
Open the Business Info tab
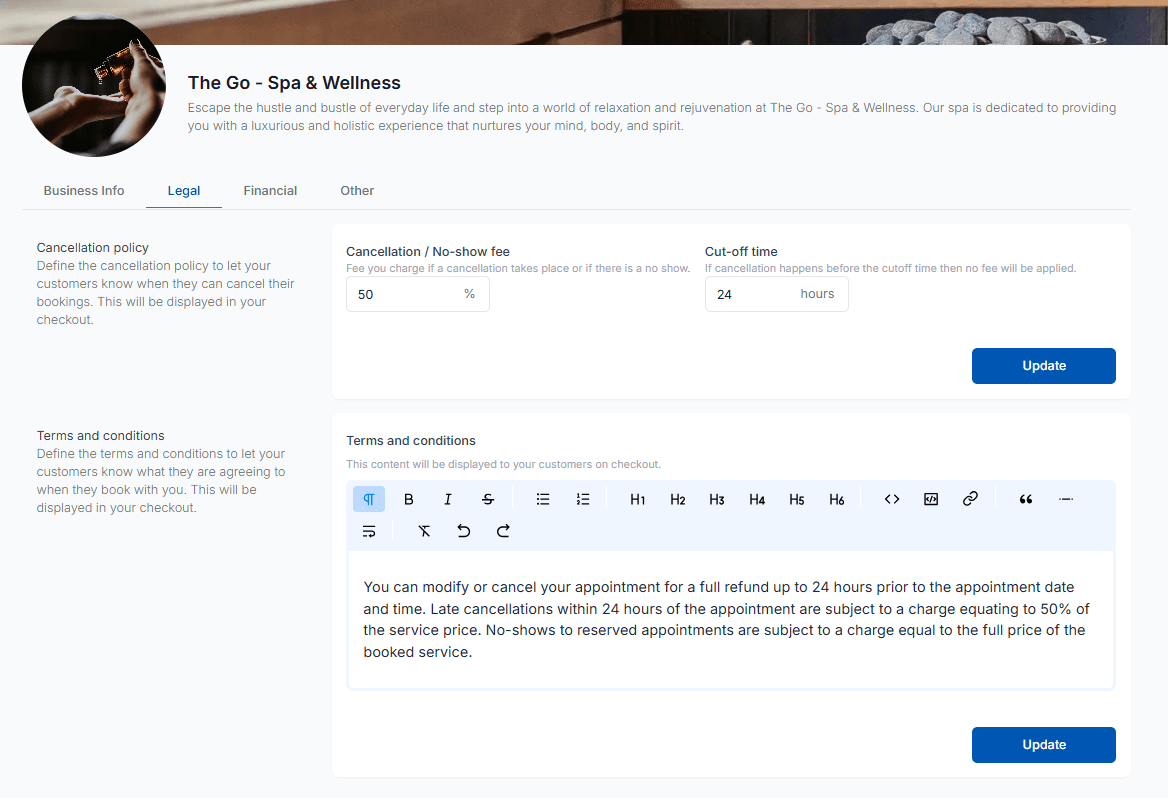(x=83, y=190)
